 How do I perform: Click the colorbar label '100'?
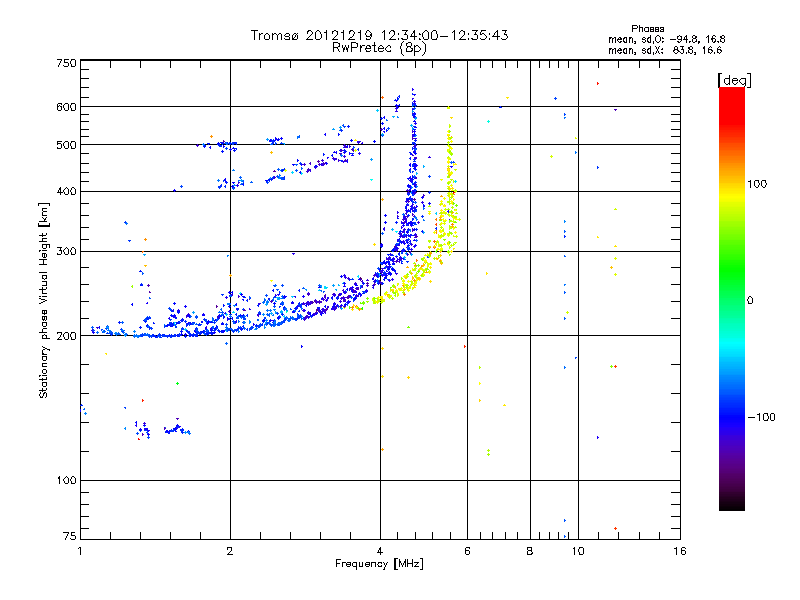point(757,184)
